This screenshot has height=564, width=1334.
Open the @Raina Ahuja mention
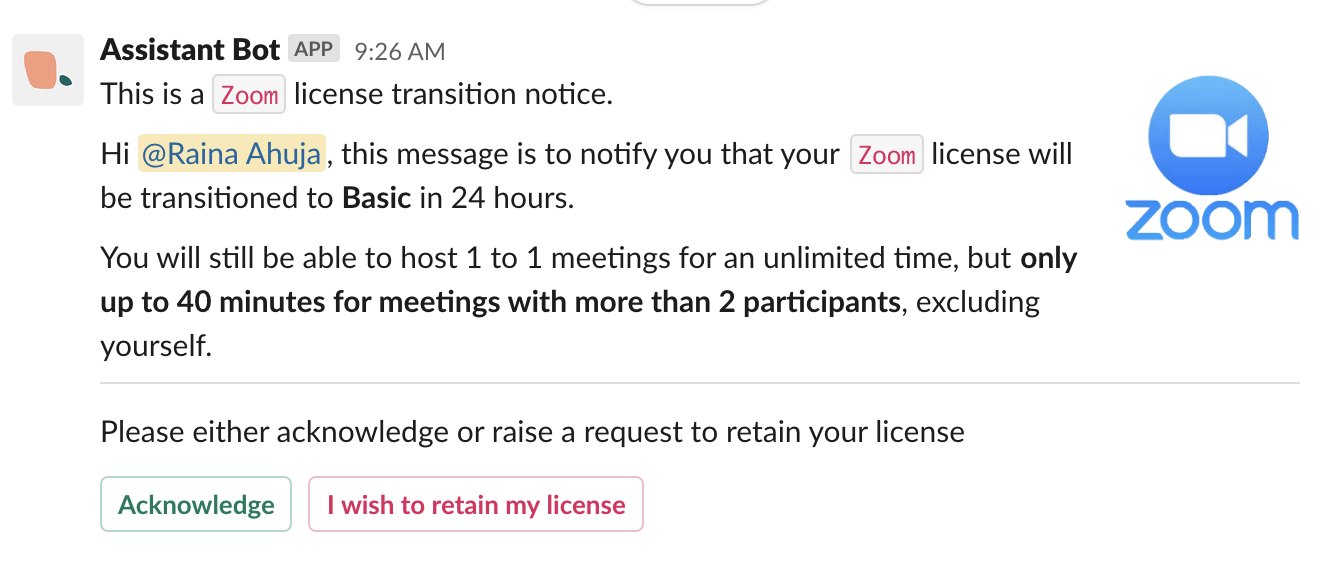[232, 155]
